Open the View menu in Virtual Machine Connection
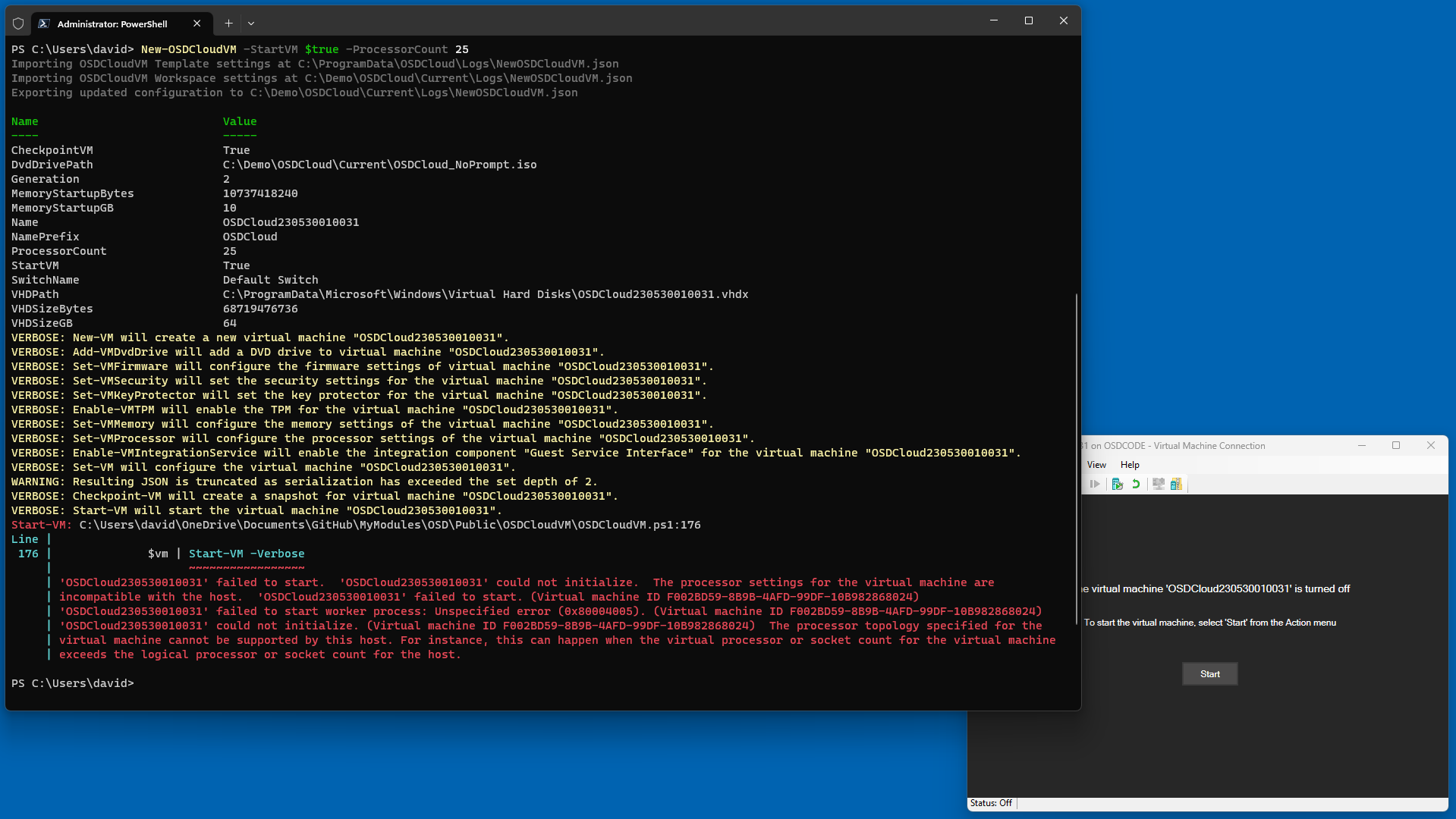The height and width of the screenshot is (819, 1456). point(1096,465)
